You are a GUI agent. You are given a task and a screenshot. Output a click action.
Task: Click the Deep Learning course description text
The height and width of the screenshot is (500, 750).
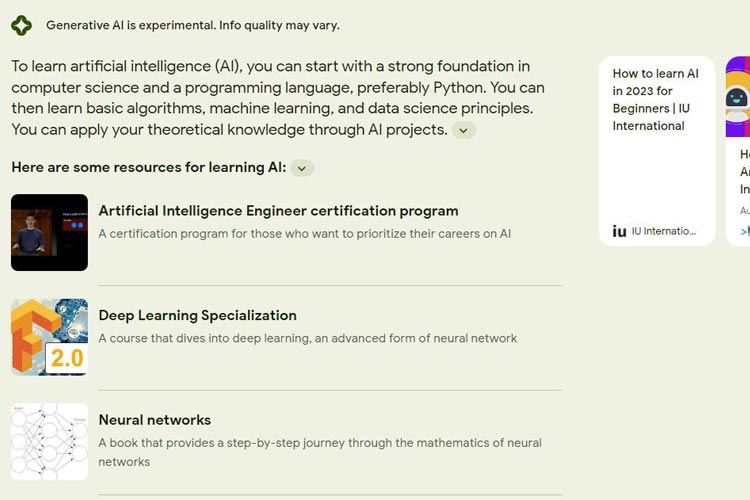(x=308, y=338)
